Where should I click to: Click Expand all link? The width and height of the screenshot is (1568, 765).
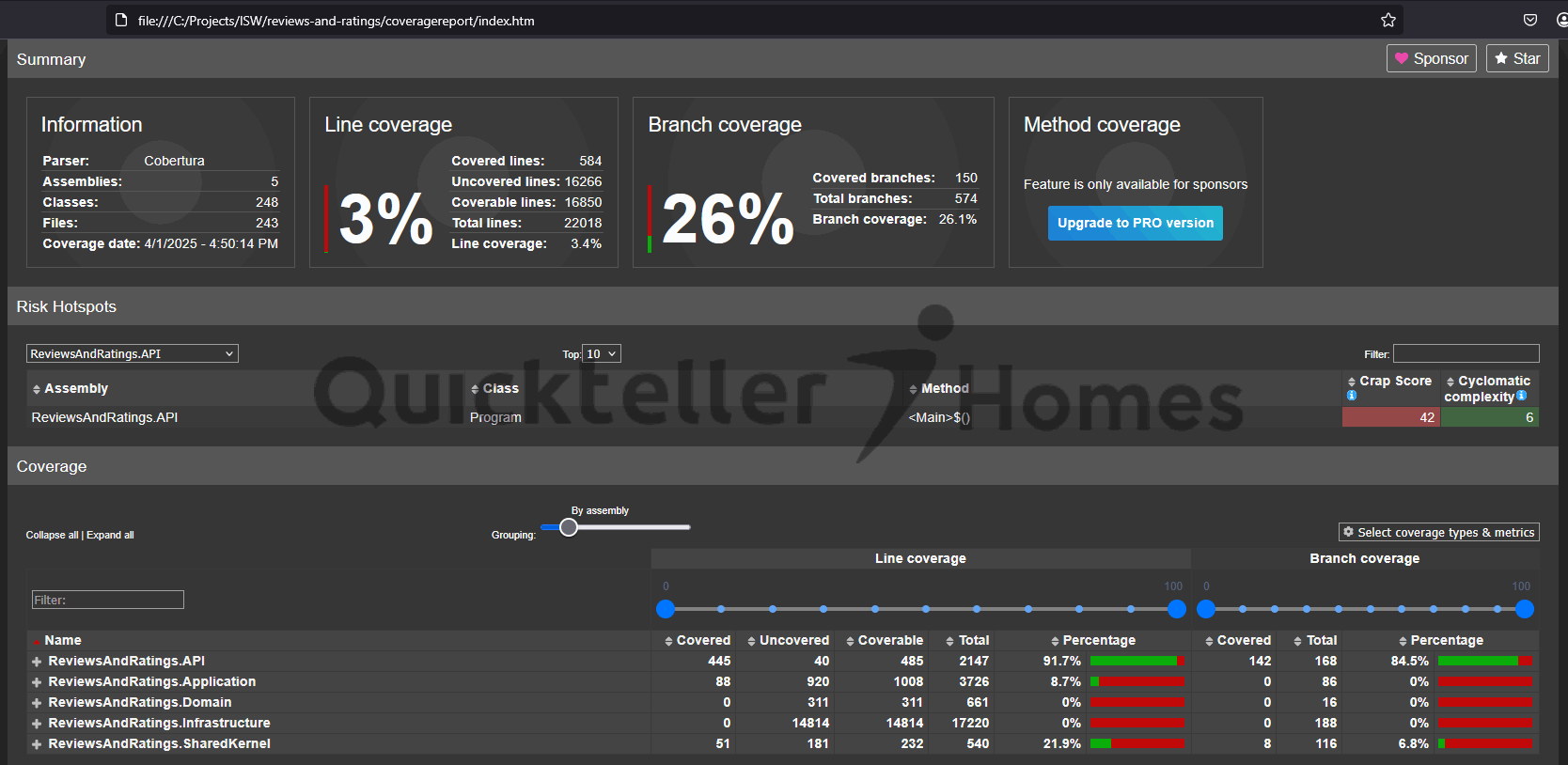[110, 536]
